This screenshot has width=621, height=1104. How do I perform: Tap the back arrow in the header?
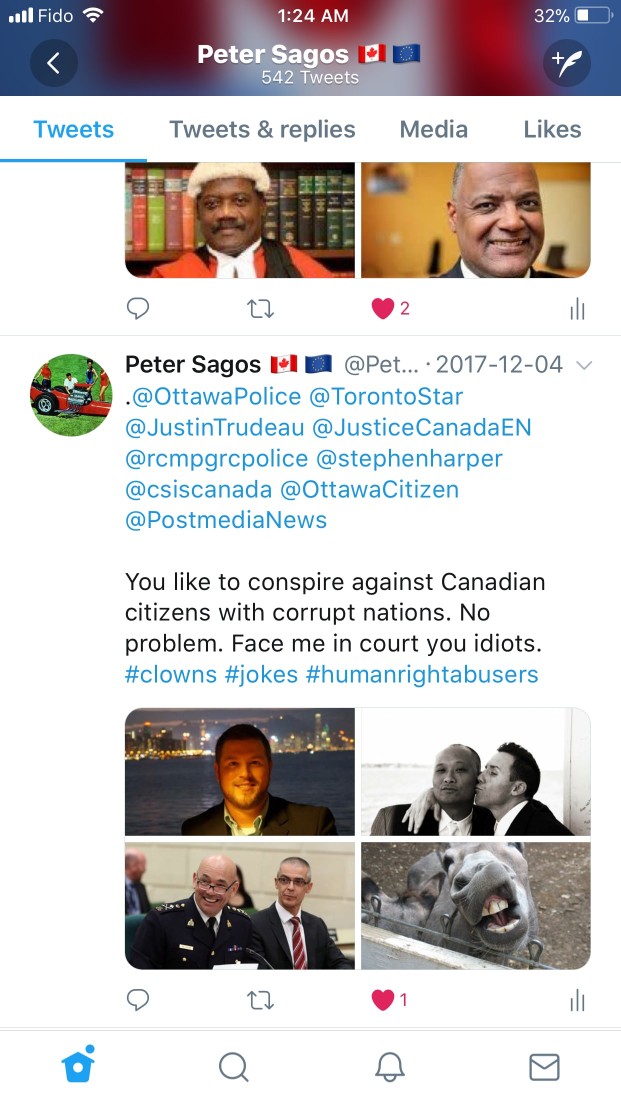[x=54, y=63]
